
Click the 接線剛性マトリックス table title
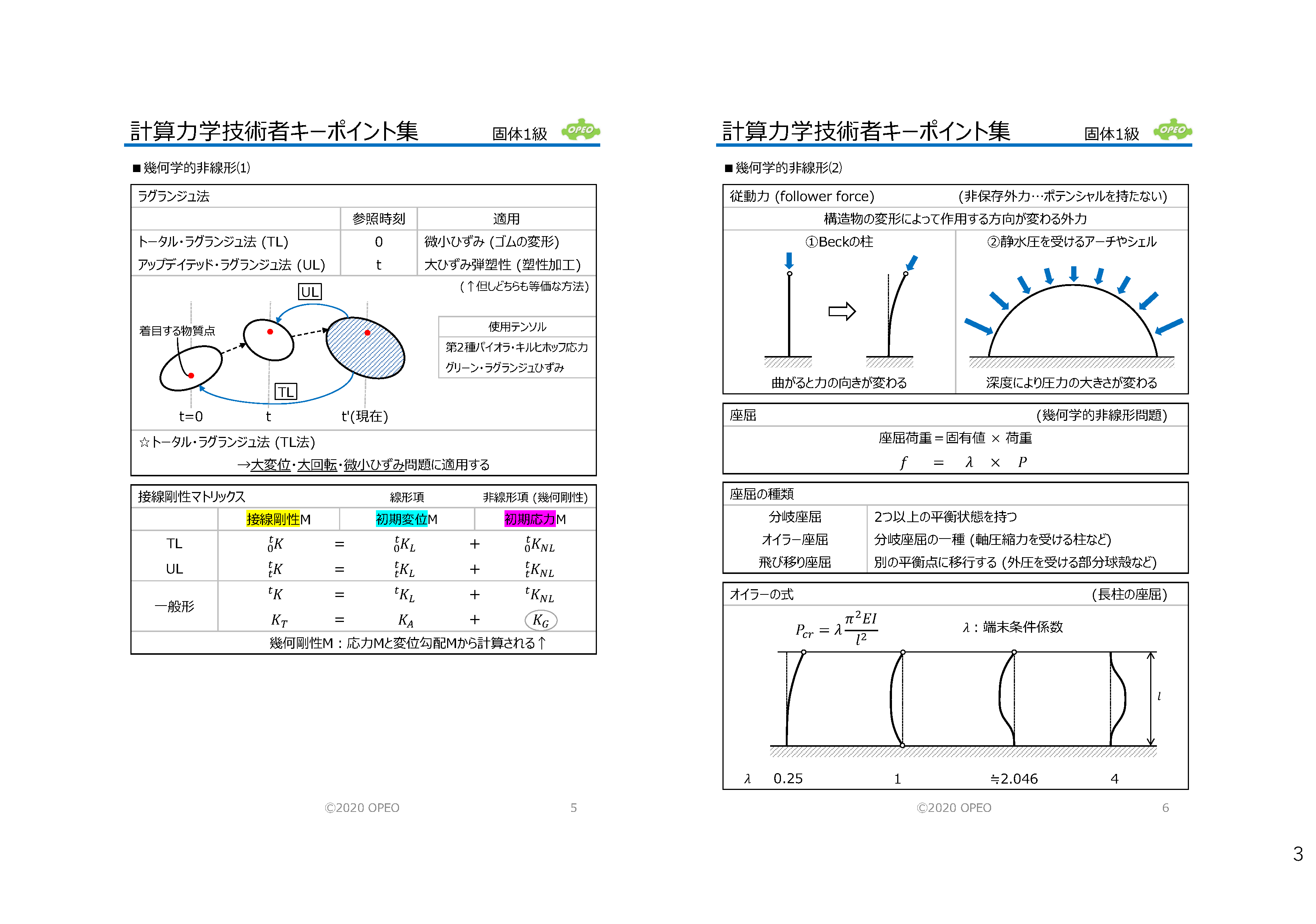pyautogui.click(x=192, y=497)
